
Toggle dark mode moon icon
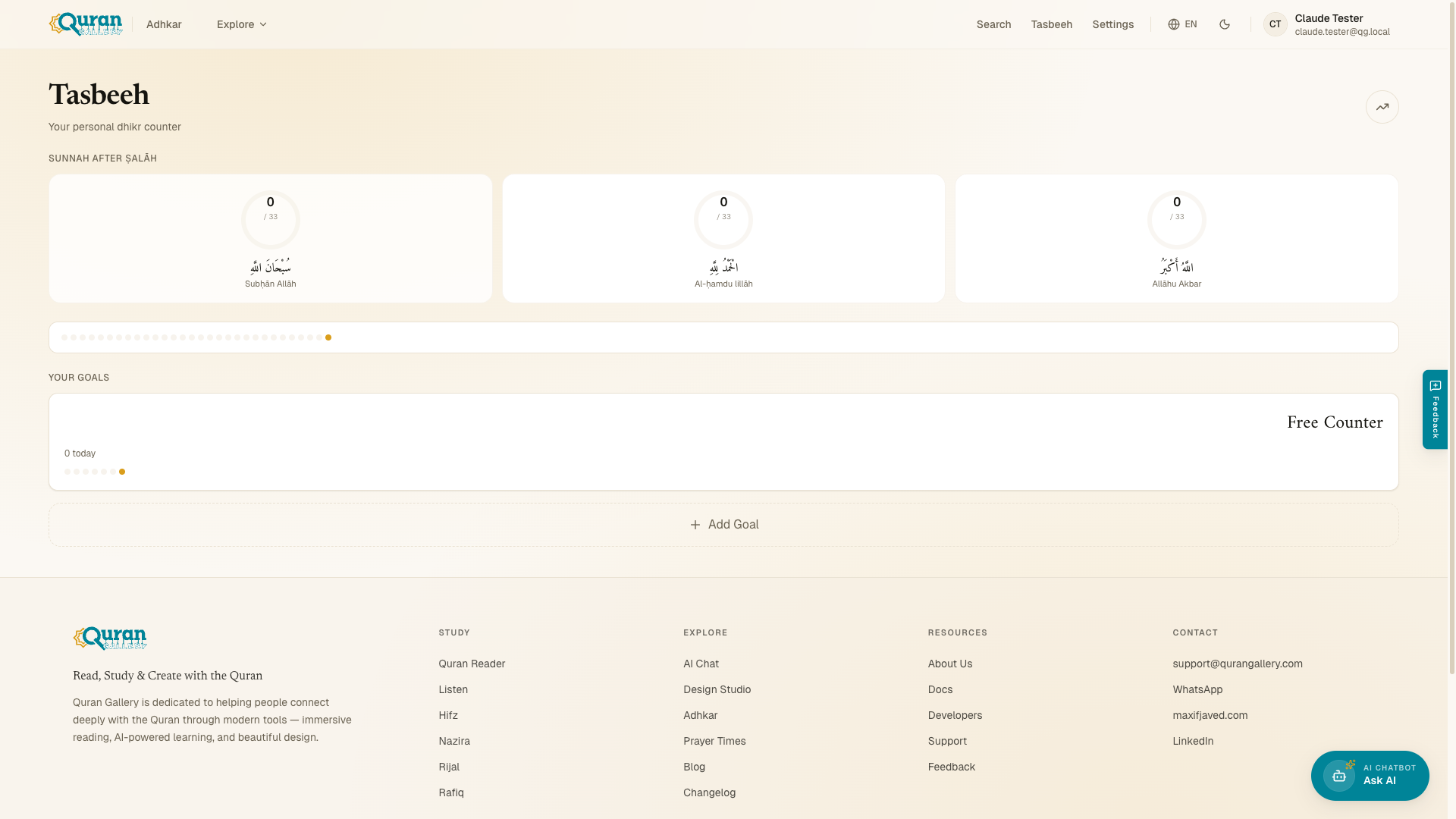[x=1225, y=24]
